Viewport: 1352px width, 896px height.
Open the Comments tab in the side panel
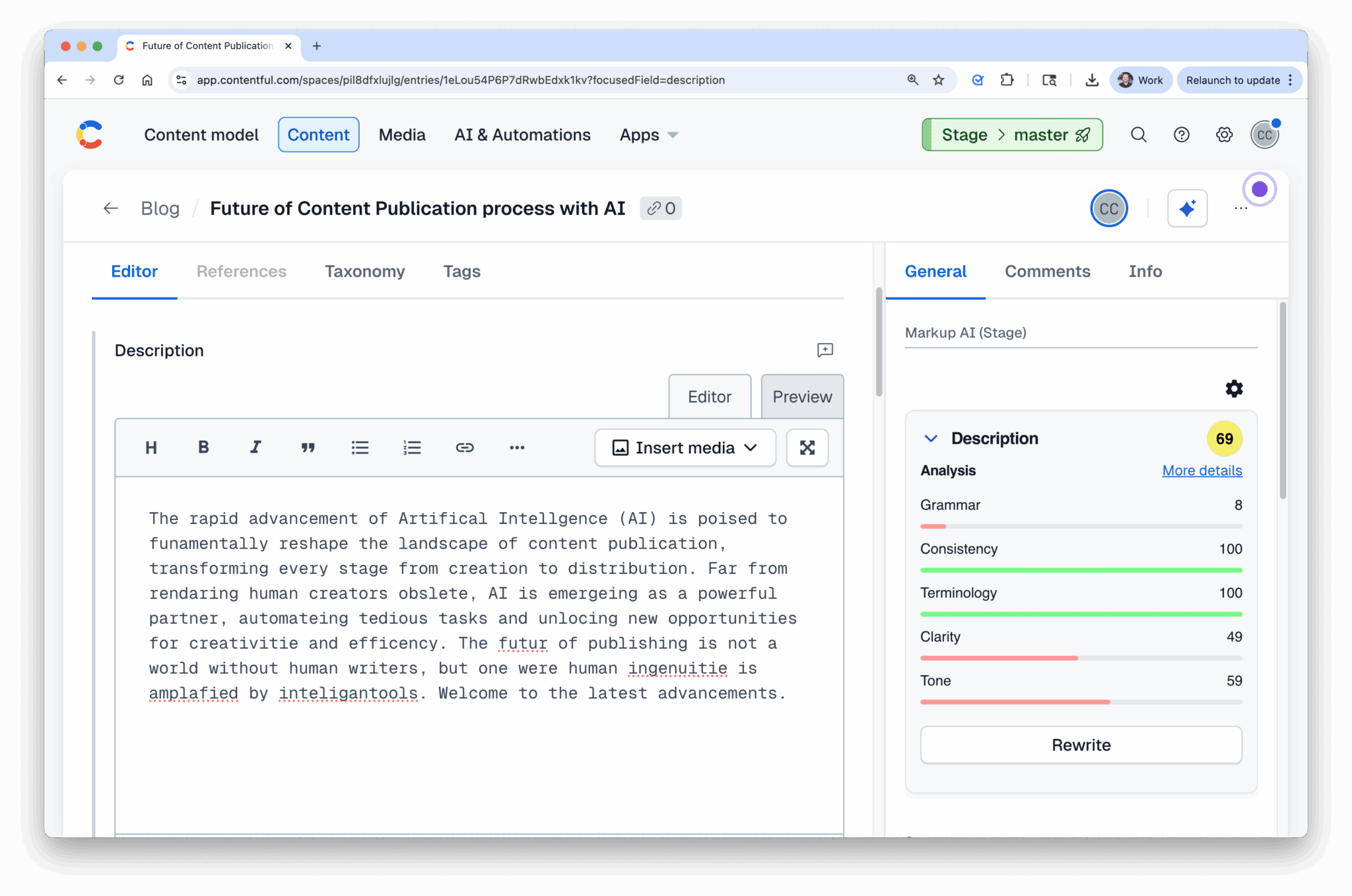click(x=1048, y=271)
